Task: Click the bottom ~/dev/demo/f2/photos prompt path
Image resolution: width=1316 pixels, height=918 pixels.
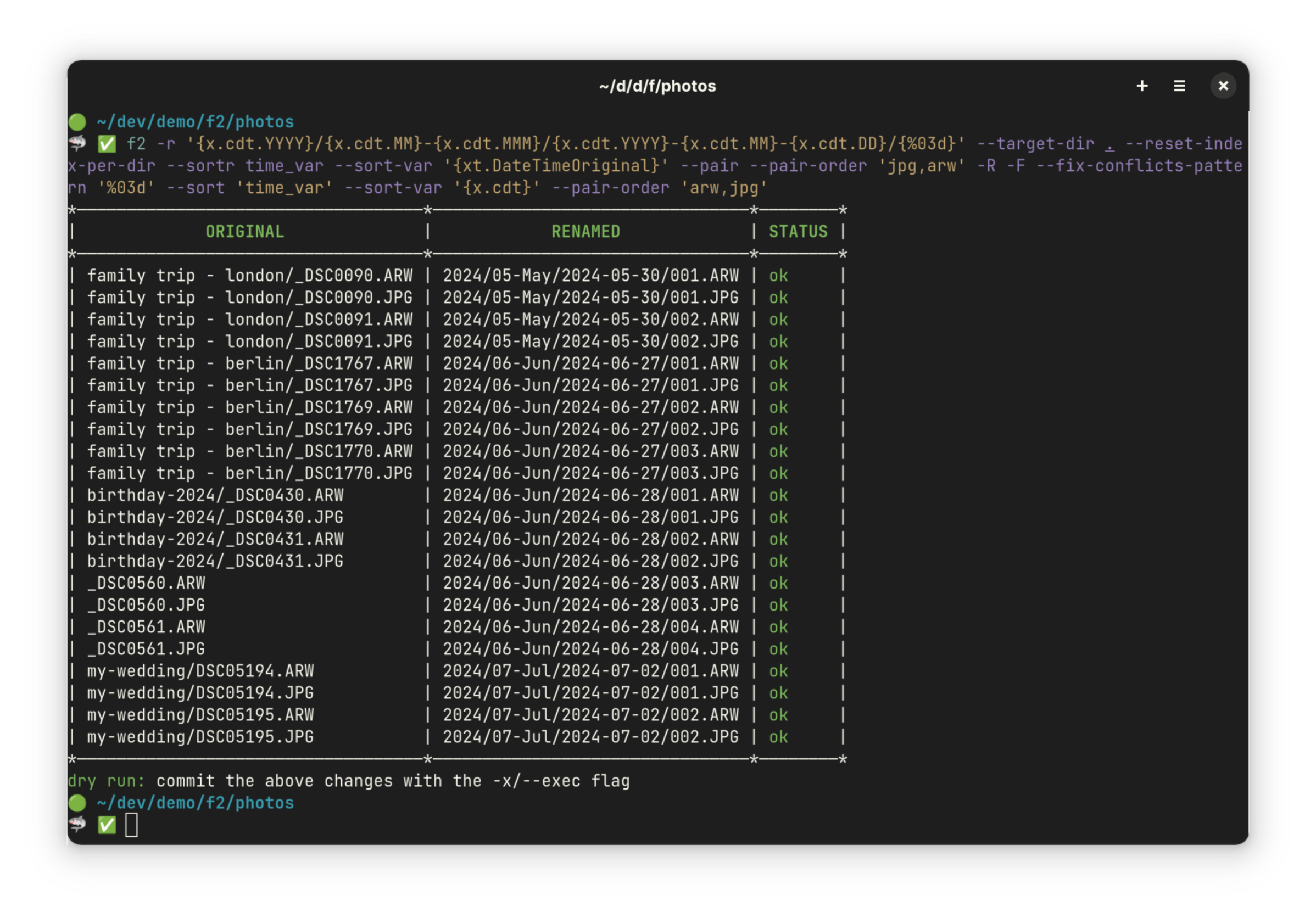Action: [x=195, y=803]
